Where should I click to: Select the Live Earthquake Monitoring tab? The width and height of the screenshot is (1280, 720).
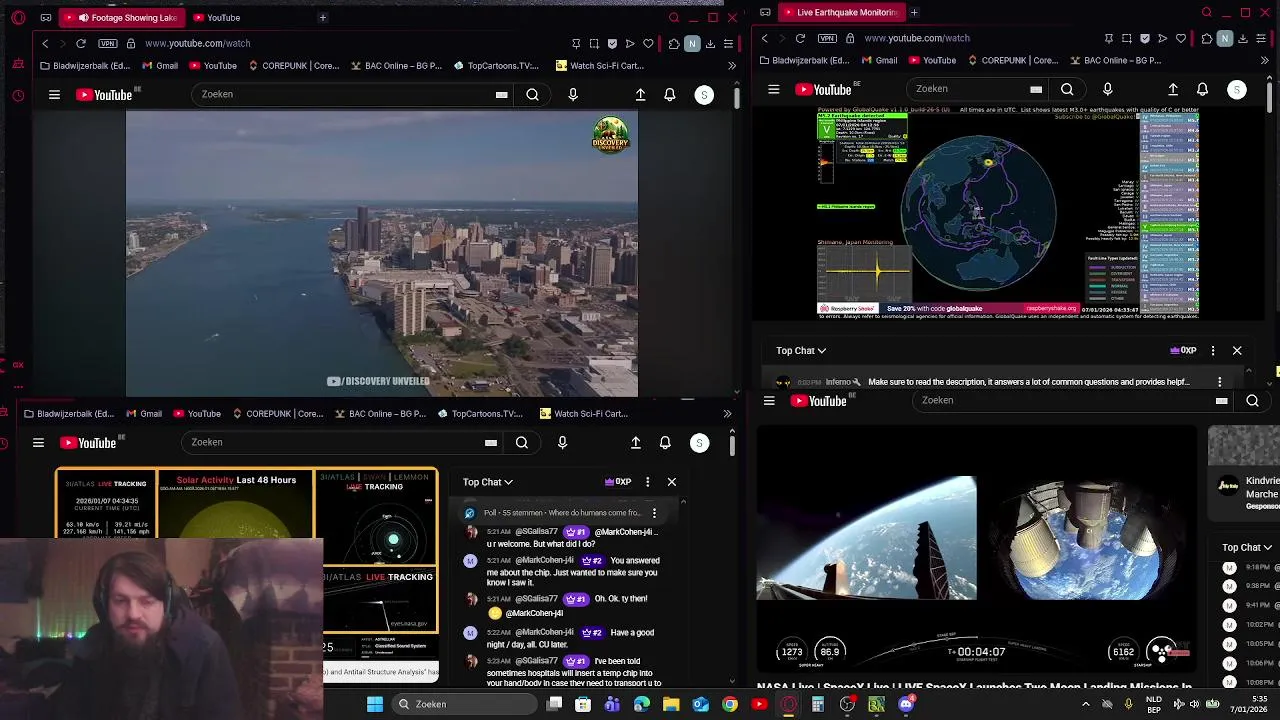840,12
